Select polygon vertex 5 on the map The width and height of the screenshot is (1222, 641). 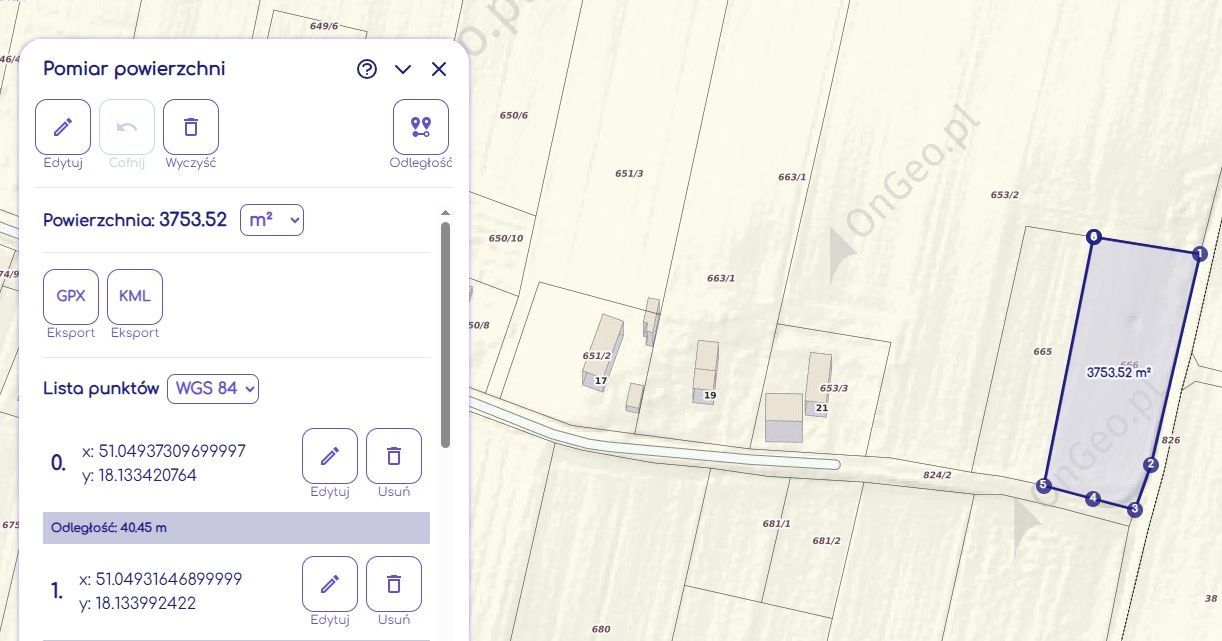1044,486
